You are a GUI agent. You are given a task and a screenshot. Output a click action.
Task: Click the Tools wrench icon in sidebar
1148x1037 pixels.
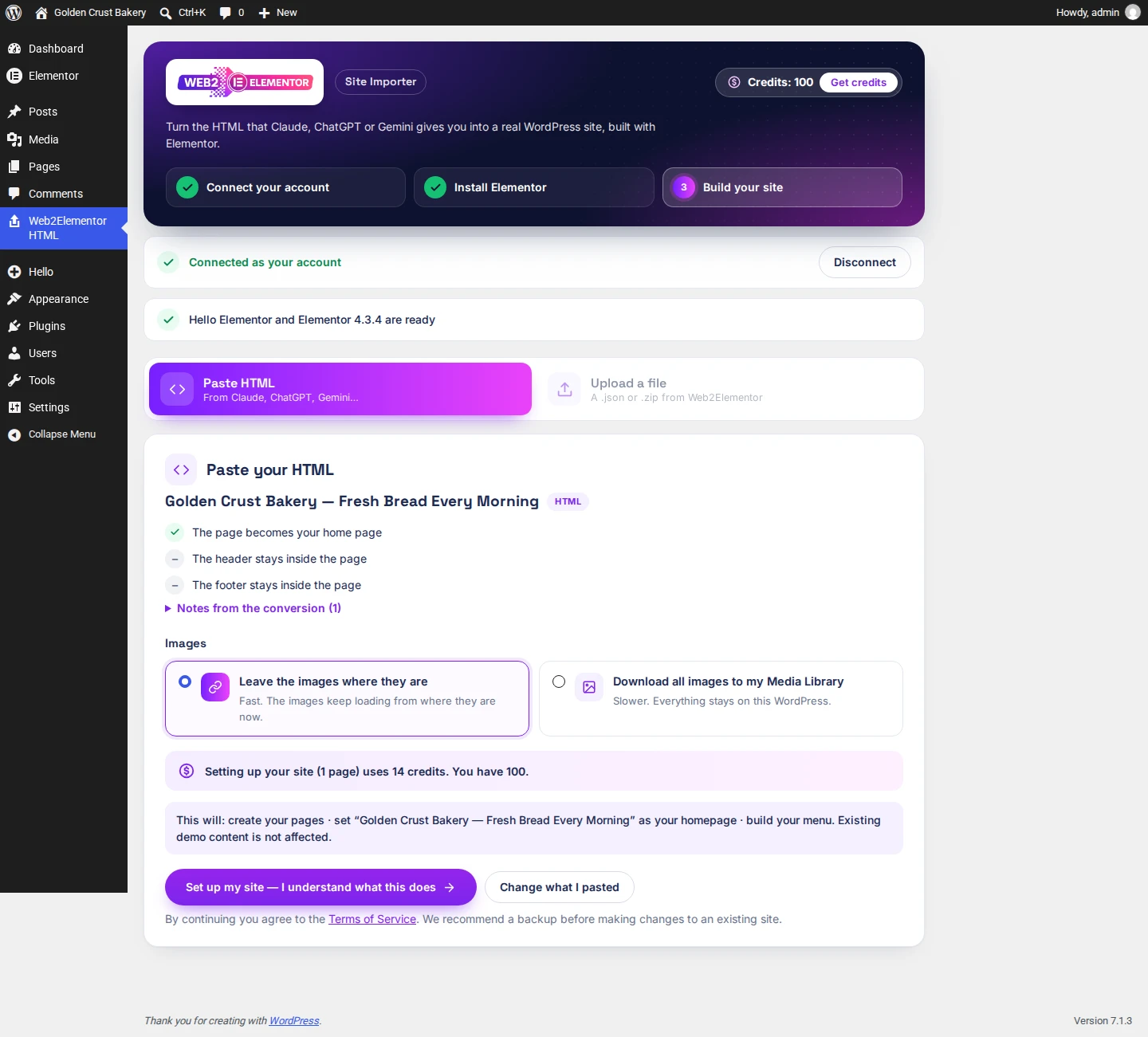pyautogui.click(x=14, y=380)
